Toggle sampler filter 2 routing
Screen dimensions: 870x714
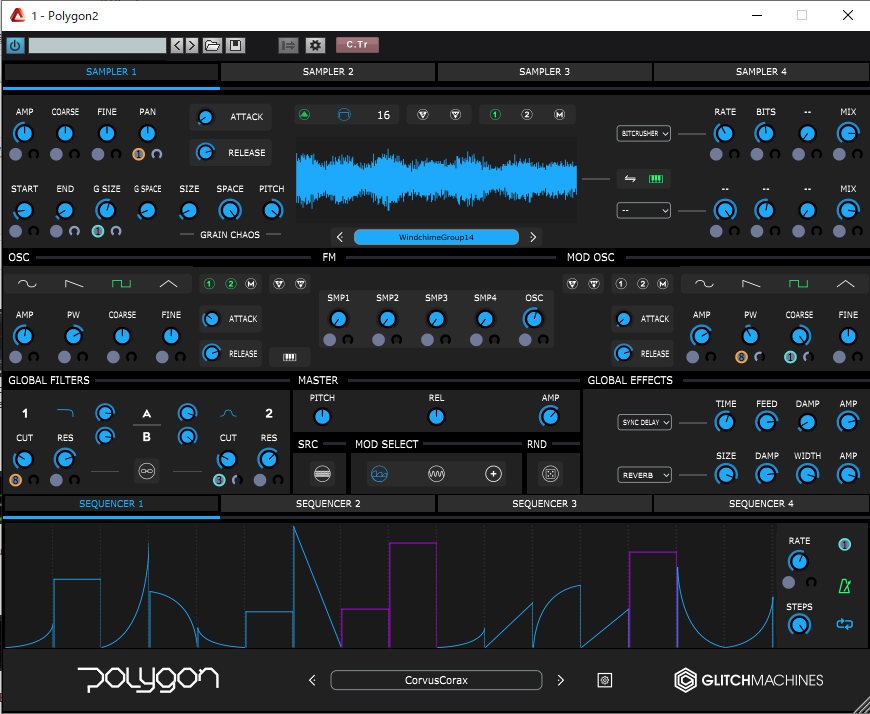point(527,115)
